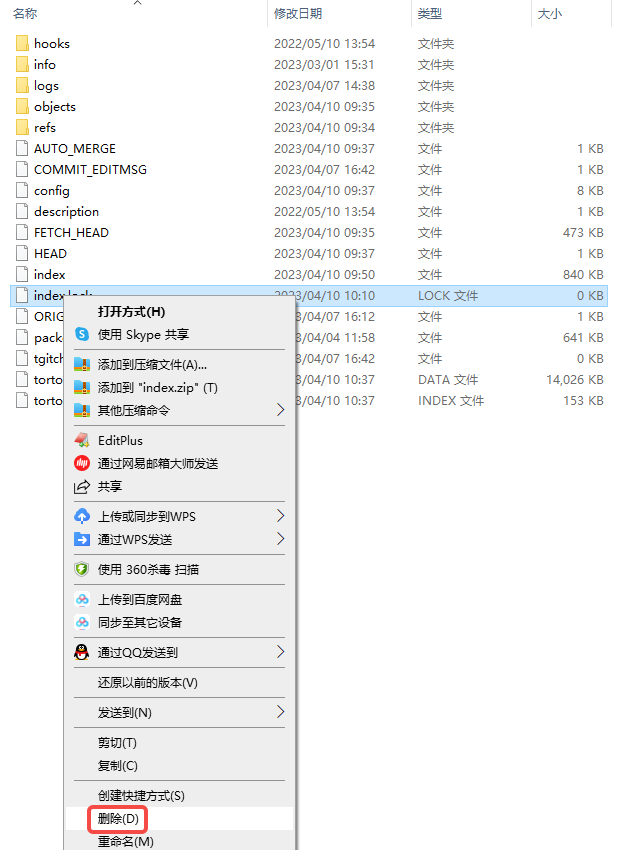
Task: Click the AUTO_MERGE file icon
Action: pyautogui.click(x=22, y=149)
